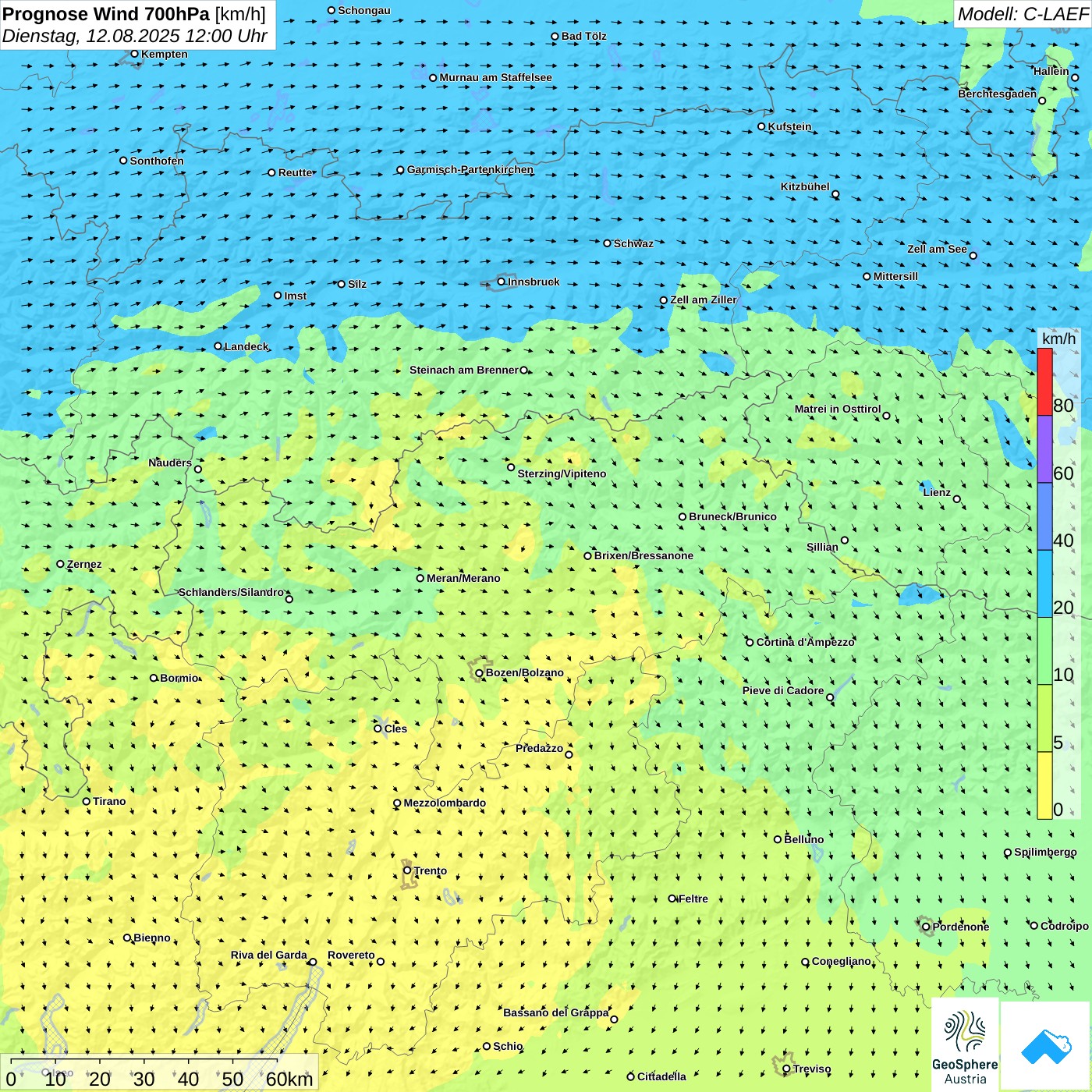Click the Lienz city label
1092x1092 pixels.
(x=937, y=492)
